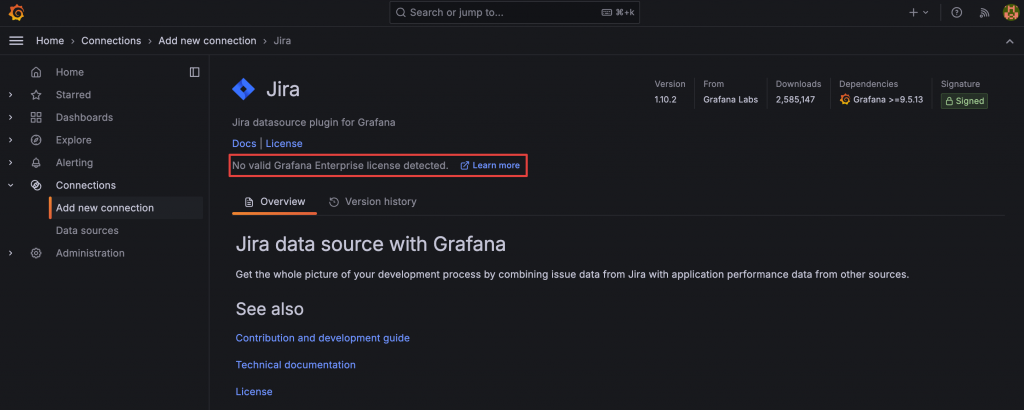Open the hamburger menu toggle
The width and height of the screenshot is (1024, 410).
pyautogui.click(x=16, y=40)
